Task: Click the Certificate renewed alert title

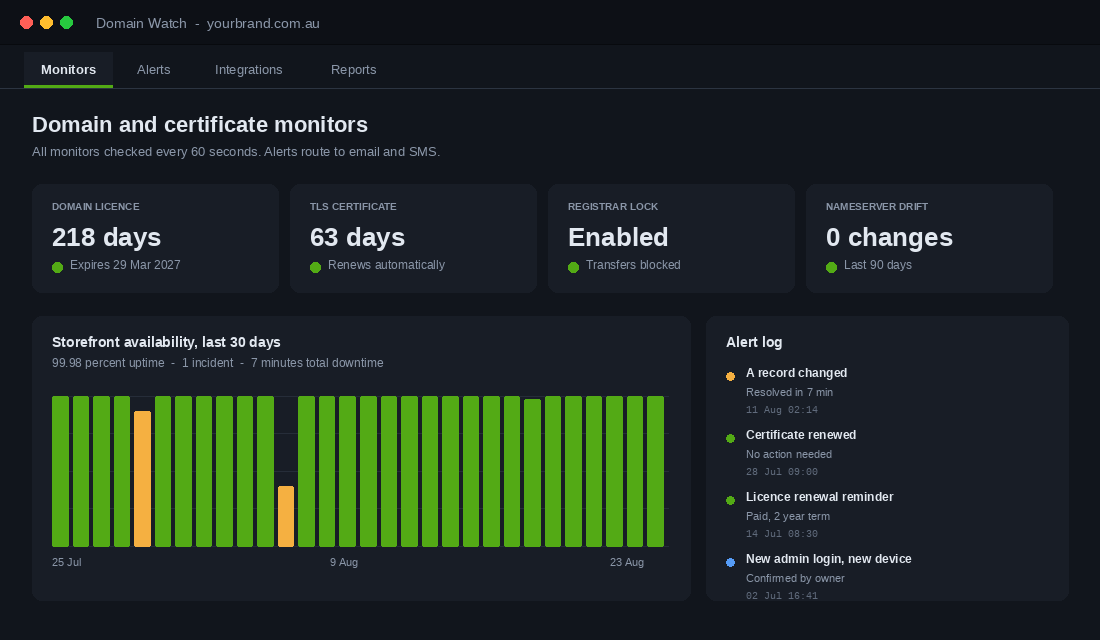Action: tap(800, 434)
